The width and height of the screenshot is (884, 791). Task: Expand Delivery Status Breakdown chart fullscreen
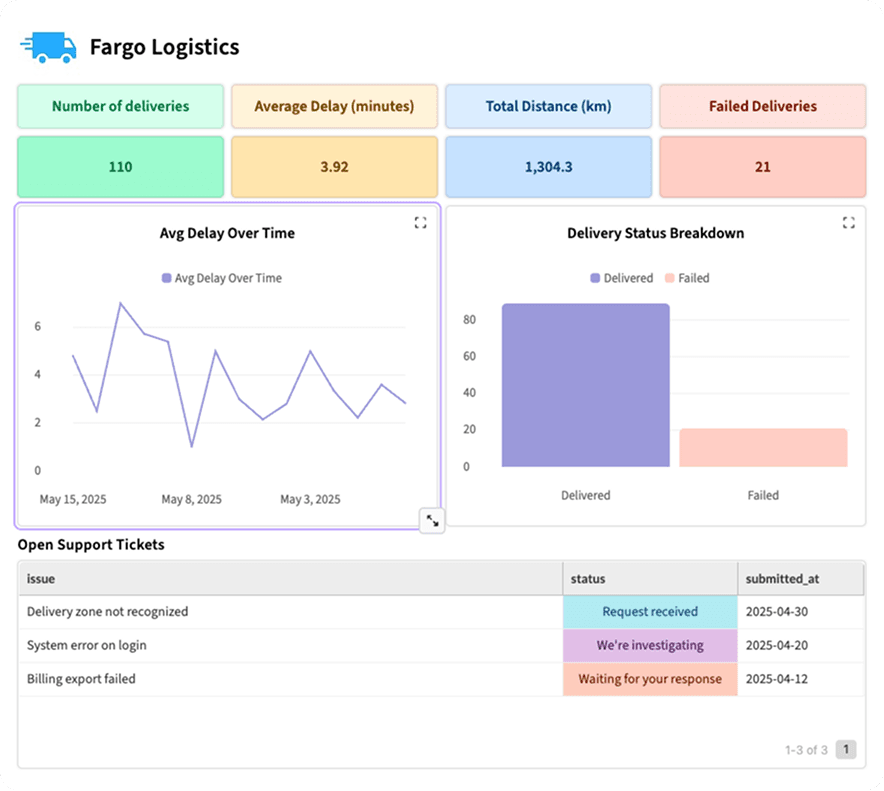point(848,223)
